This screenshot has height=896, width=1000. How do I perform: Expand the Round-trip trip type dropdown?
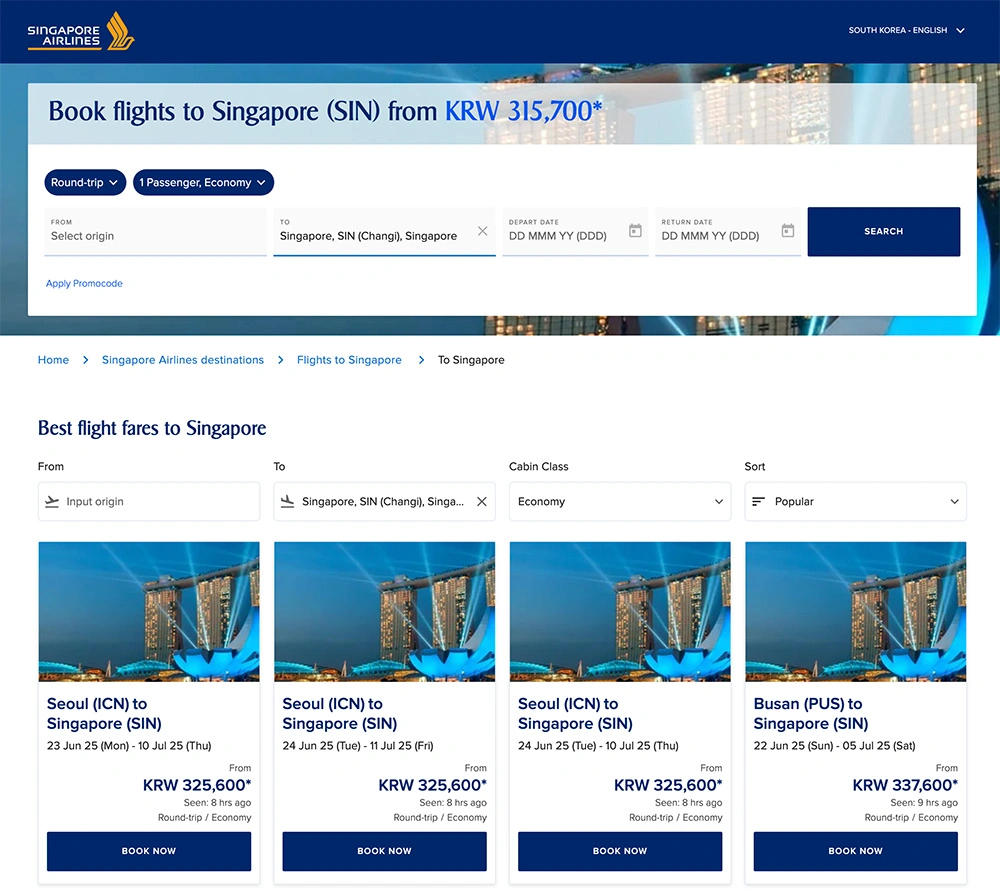(x=85, y=182)
